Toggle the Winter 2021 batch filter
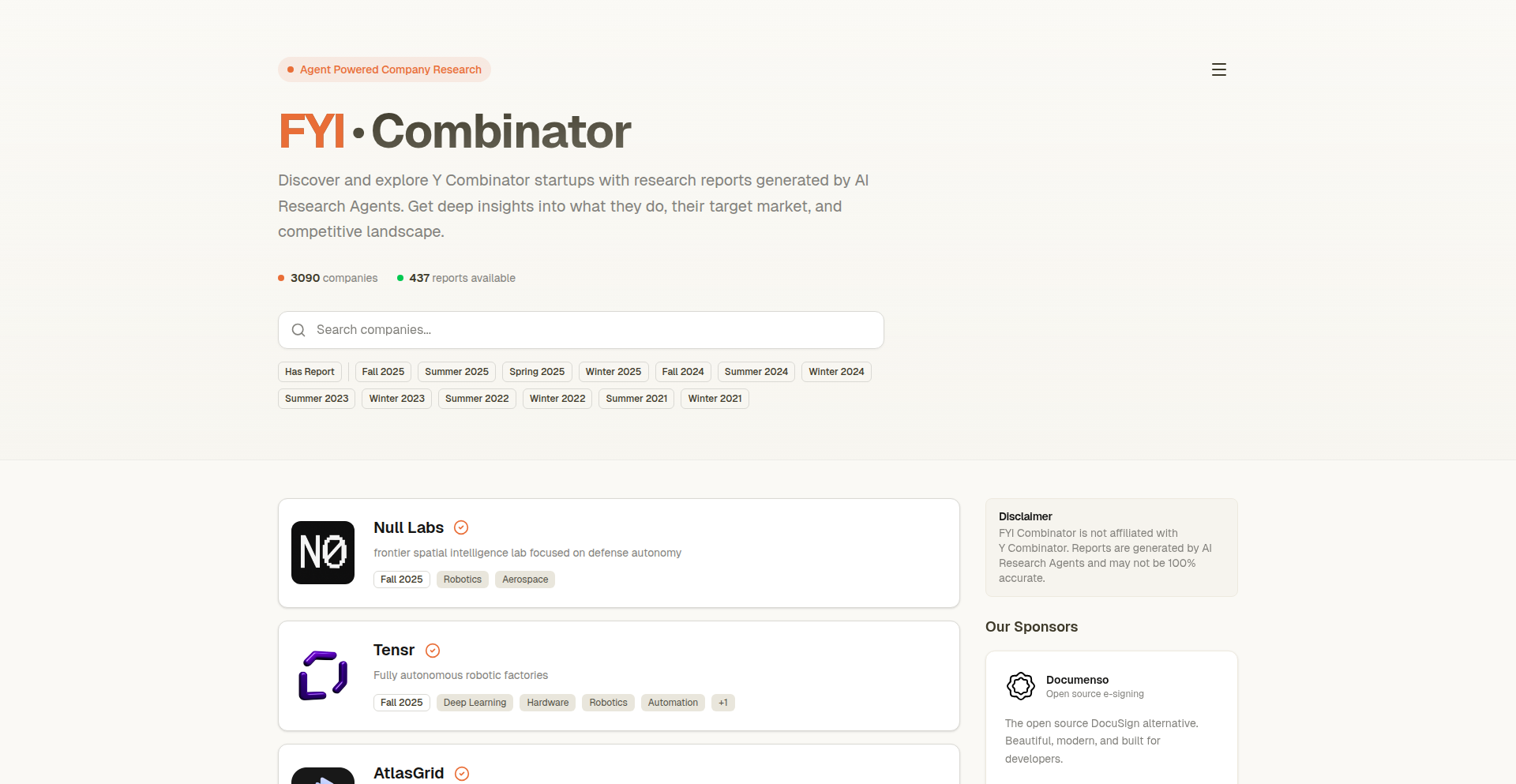 715,399
